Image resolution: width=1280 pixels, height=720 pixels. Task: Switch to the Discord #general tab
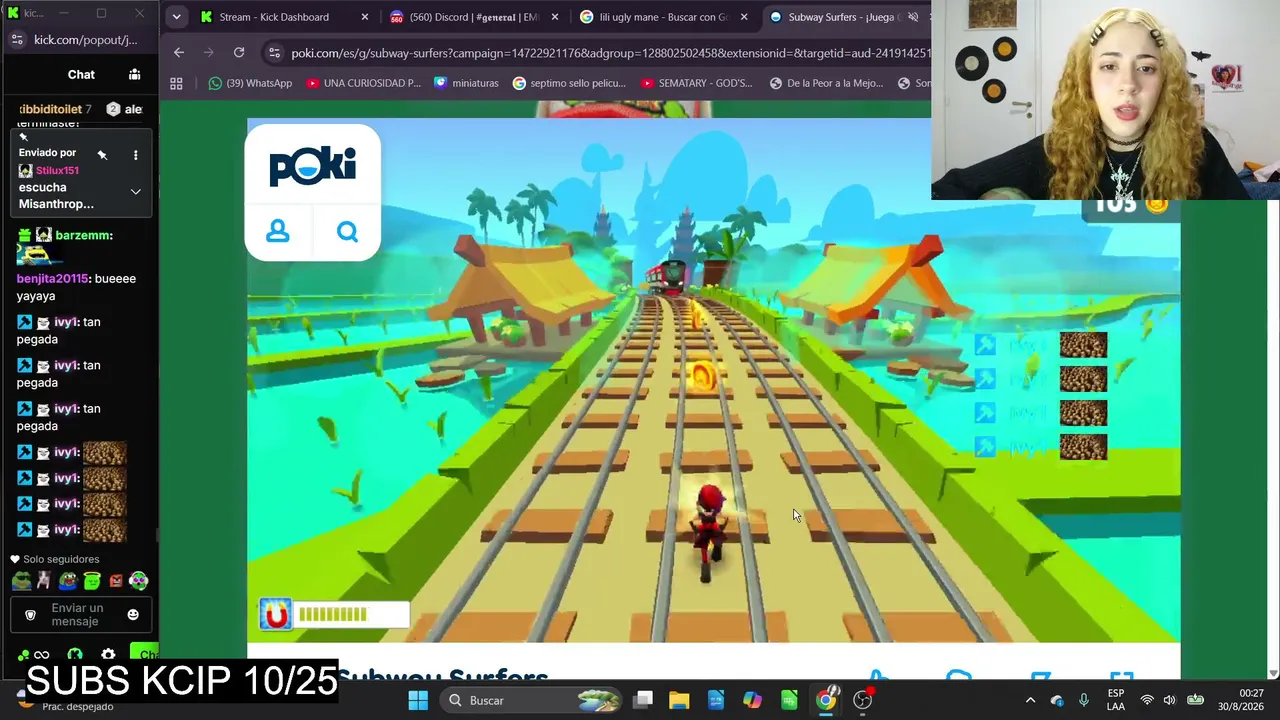click(473, 17)
